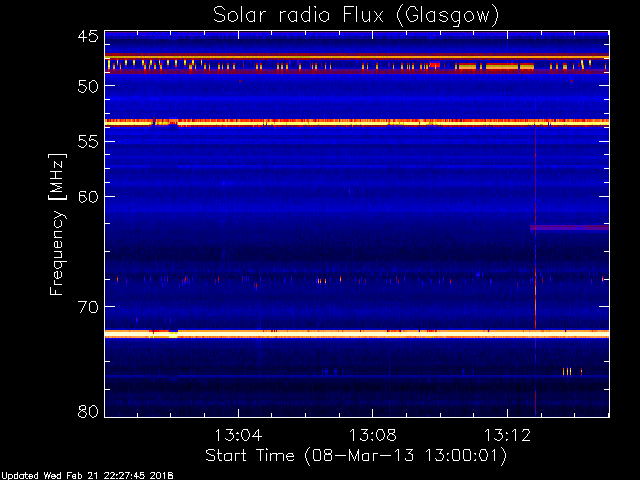
Task: Click the '70' frequency tick label
Action: click(88, 307)
